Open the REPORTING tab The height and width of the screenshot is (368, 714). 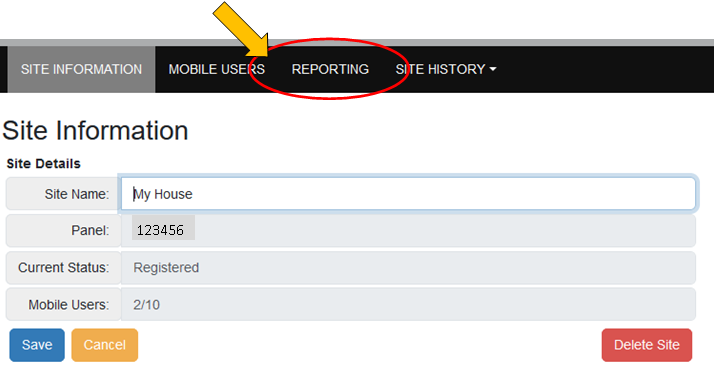[330, 69]
